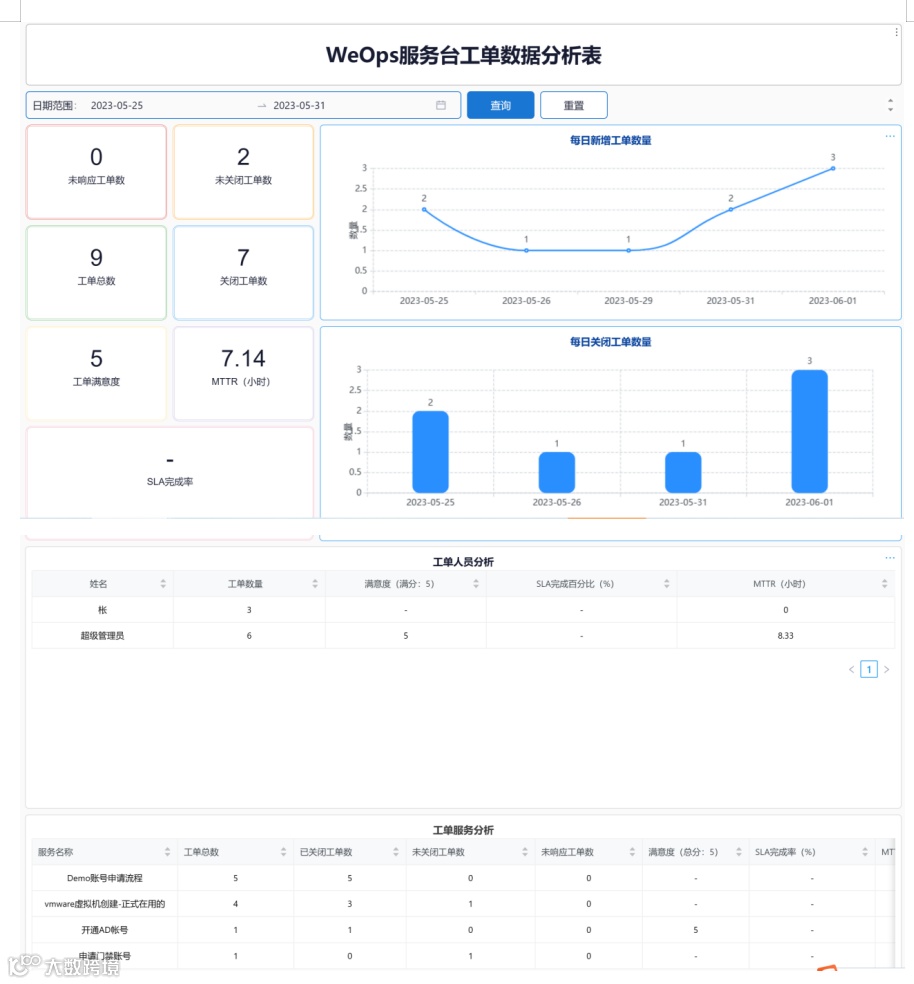Select the 超级管理员 row name
Image resolution: width=914 pixels, height=984 pixels.
click(102, 636)
